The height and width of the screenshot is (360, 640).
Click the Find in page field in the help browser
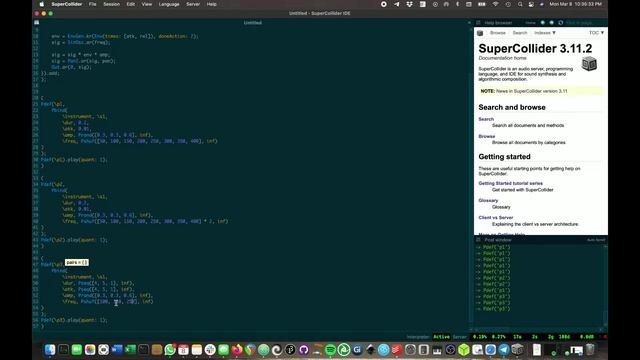pos(584,23)
